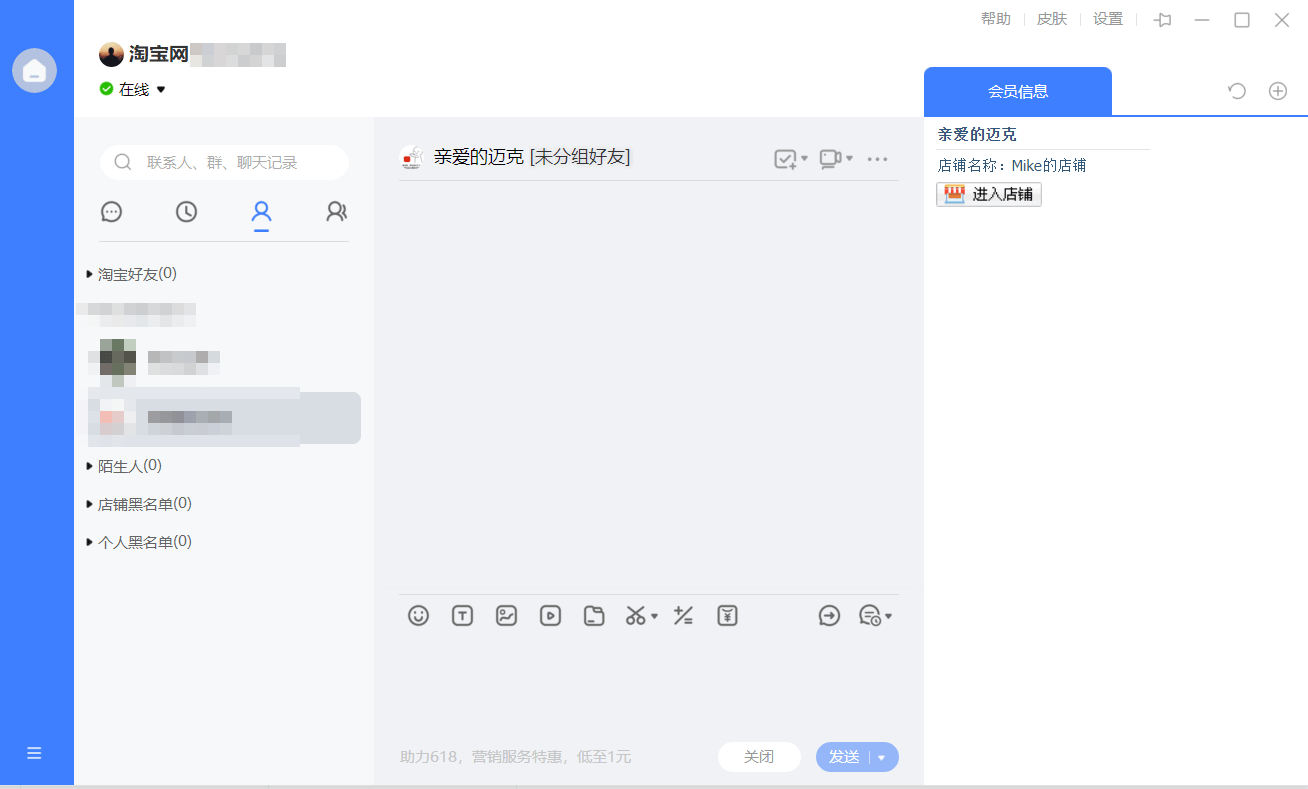Screen dimensions: 1308x789
Task: Take a screenshot with the scissors tool
Action: [636, 616]
